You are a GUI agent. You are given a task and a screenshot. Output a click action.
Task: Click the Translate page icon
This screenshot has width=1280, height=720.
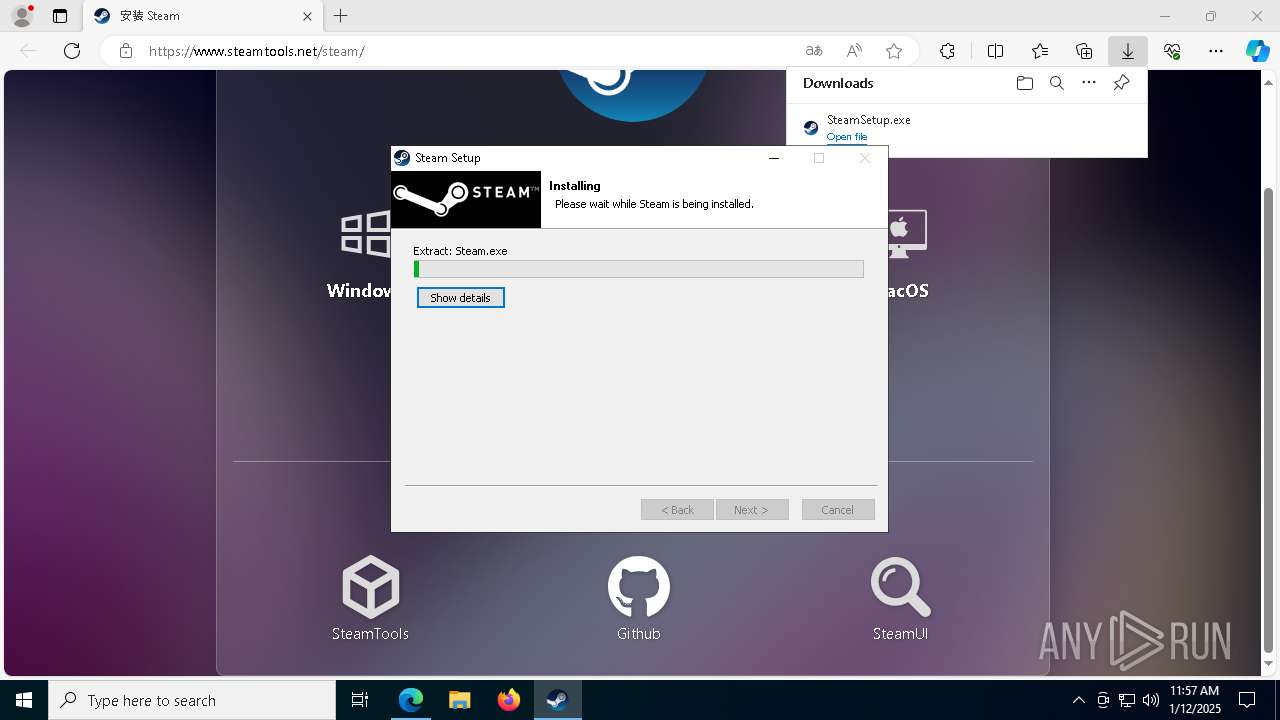point(814,51)
